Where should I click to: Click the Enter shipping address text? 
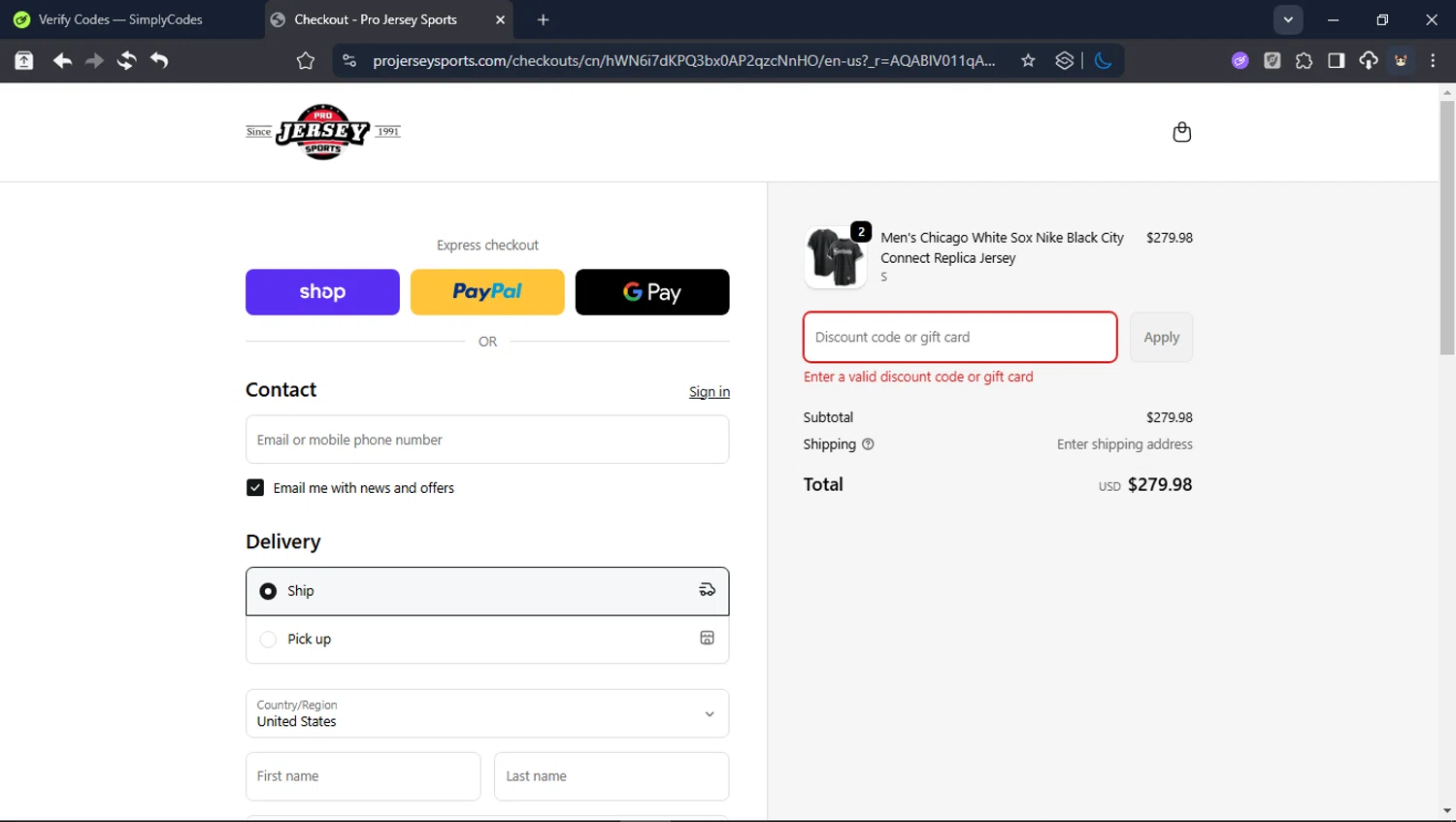[x=1125, y=444]
